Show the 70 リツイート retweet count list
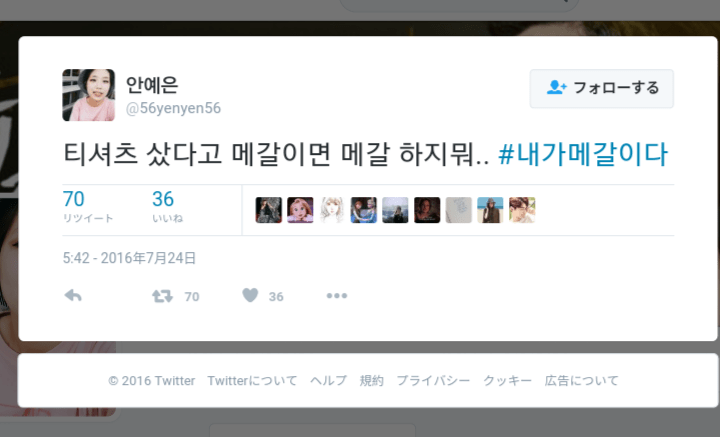720x437 pixels. point(88,206)
